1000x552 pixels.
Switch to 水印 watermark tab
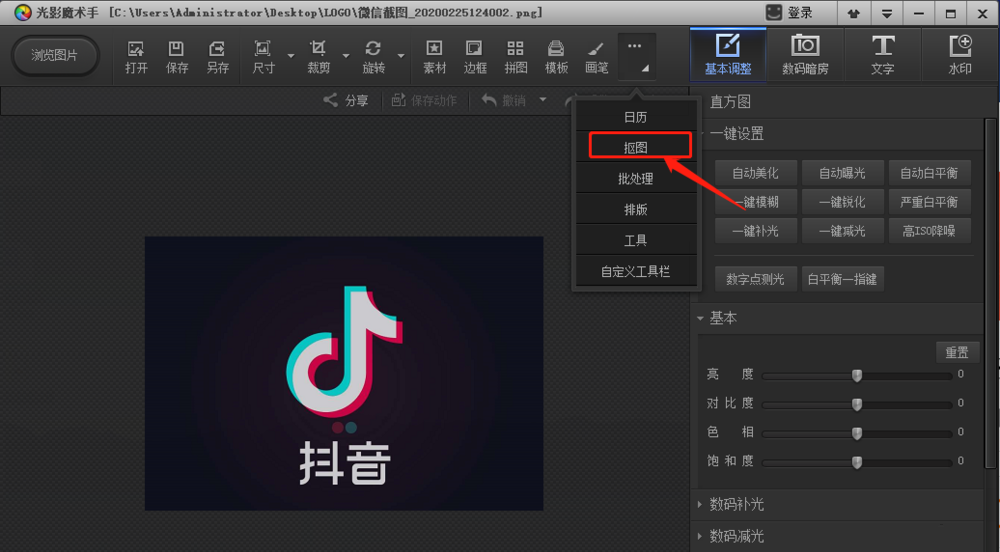pos(960,55)
